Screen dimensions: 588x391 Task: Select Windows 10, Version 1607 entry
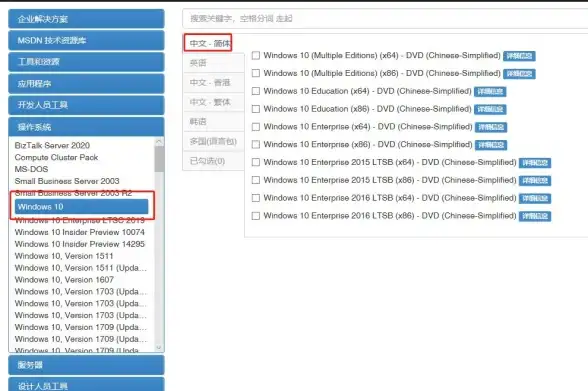[64, 280]
